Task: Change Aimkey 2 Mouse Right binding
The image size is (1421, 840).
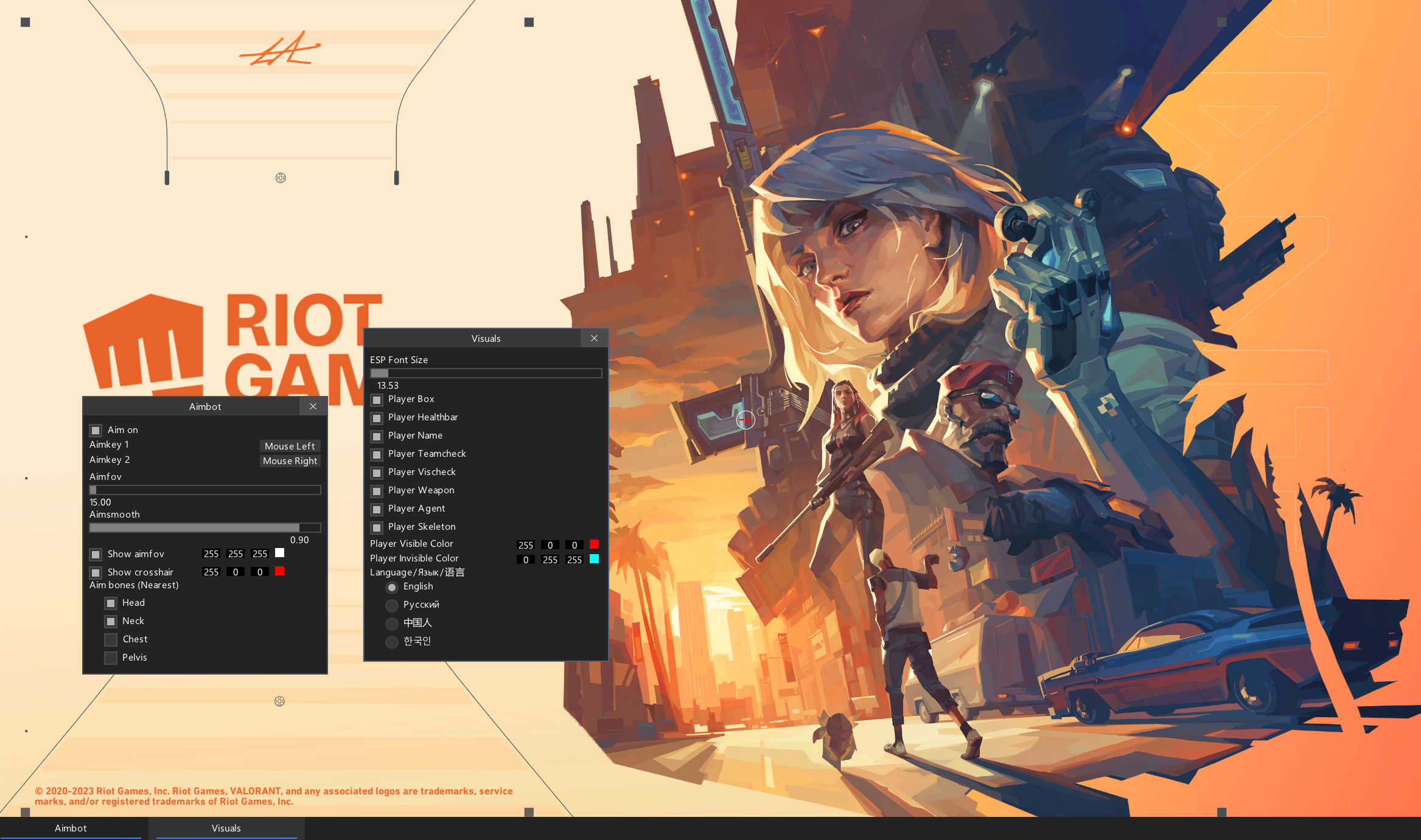Action: coord(290,461)
